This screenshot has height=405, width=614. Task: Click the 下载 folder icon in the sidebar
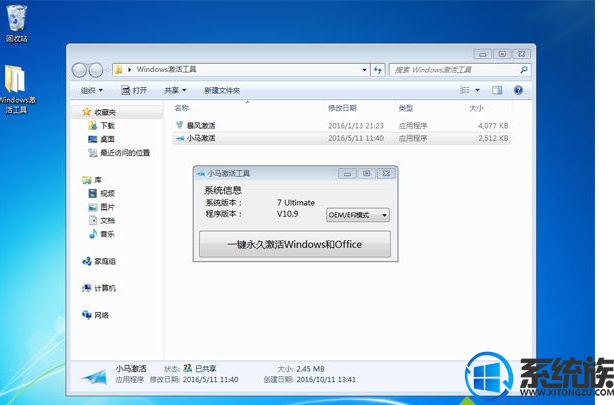pyautogui.click(x=93, y=125)
